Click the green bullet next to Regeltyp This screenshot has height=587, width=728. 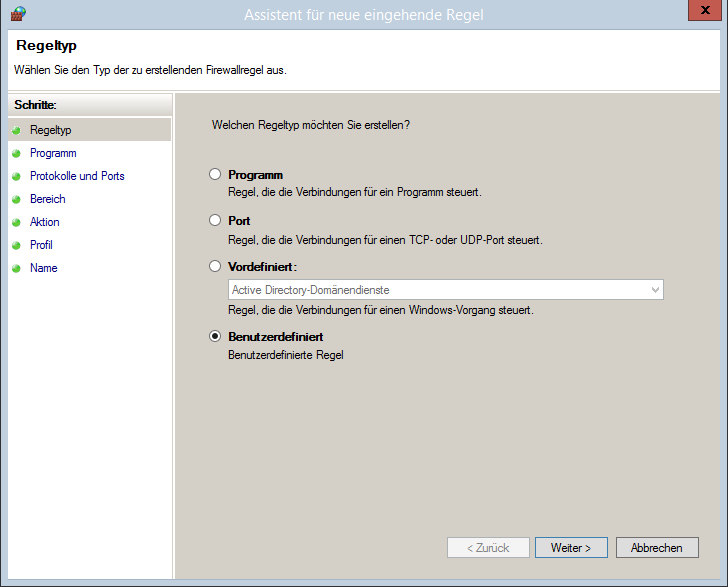click(16, 130)
